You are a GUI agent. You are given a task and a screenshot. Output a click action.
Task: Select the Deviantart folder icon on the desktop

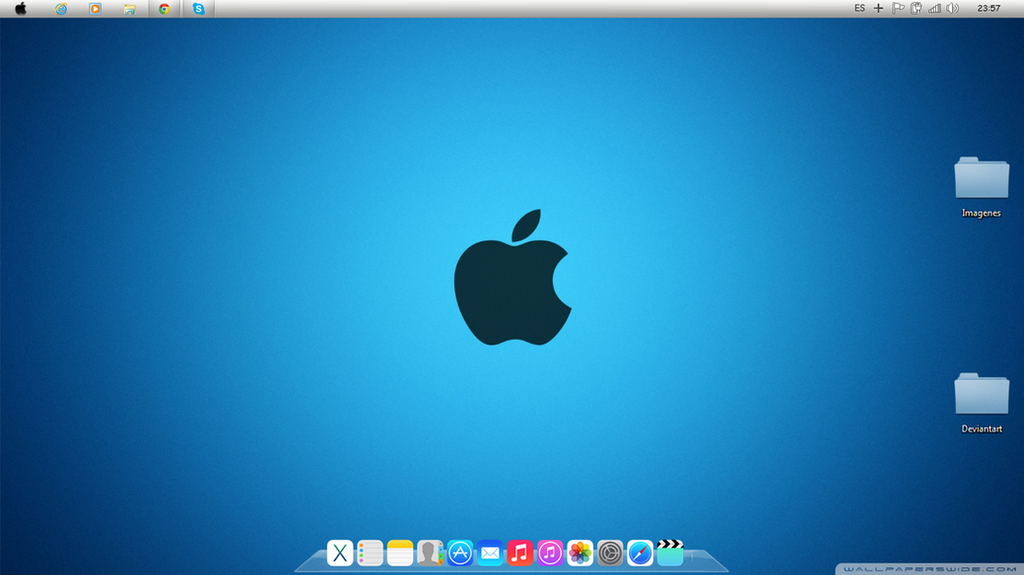pos(982,393)
